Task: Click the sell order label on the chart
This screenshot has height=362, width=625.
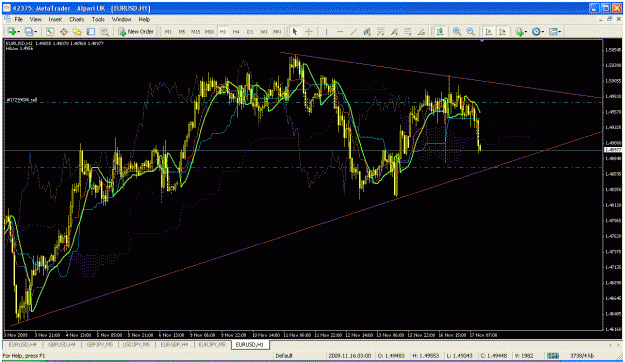Action: (22, 100)
